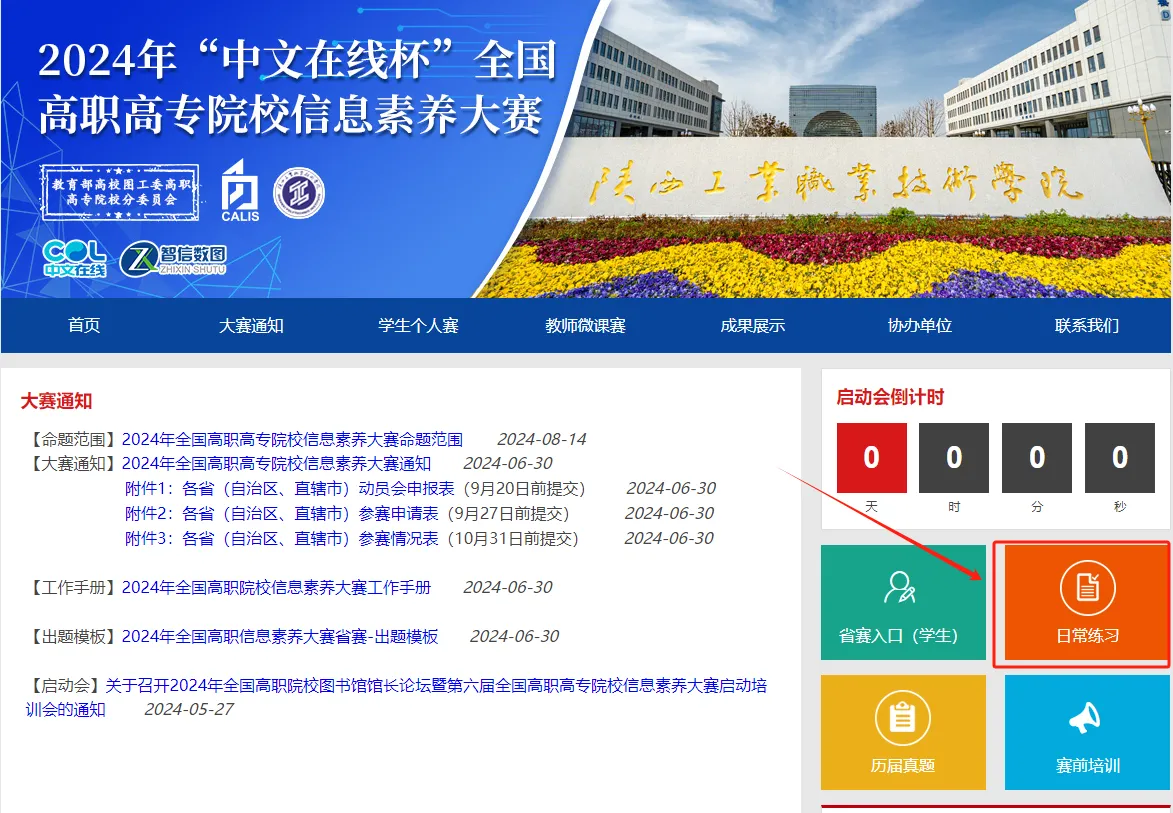Click the round purple school emblem
This screenshot has width=1173, height=813.
pyautogui.click(x=299, y=192)
